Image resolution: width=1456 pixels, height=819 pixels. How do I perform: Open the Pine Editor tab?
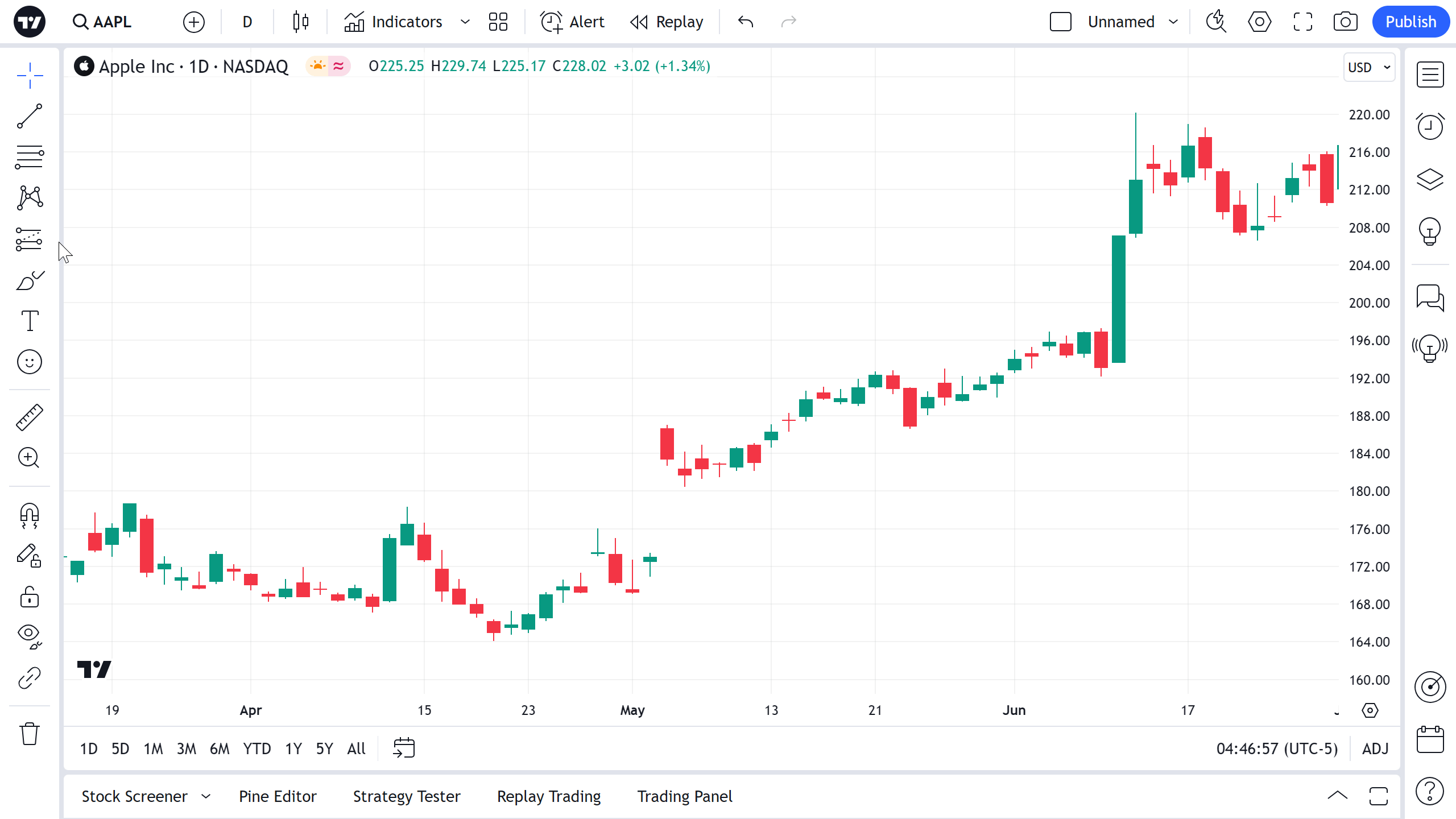coord(278,796)
